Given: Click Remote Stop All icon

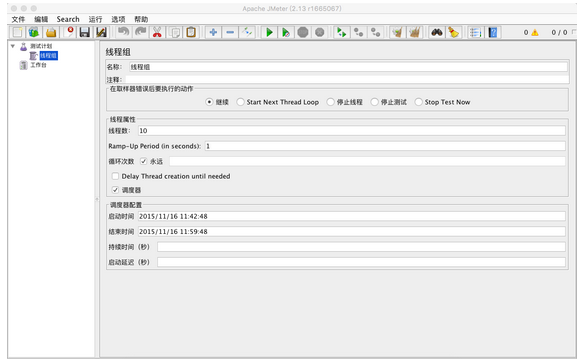Looking at the screenshot, I should point(358,32).
